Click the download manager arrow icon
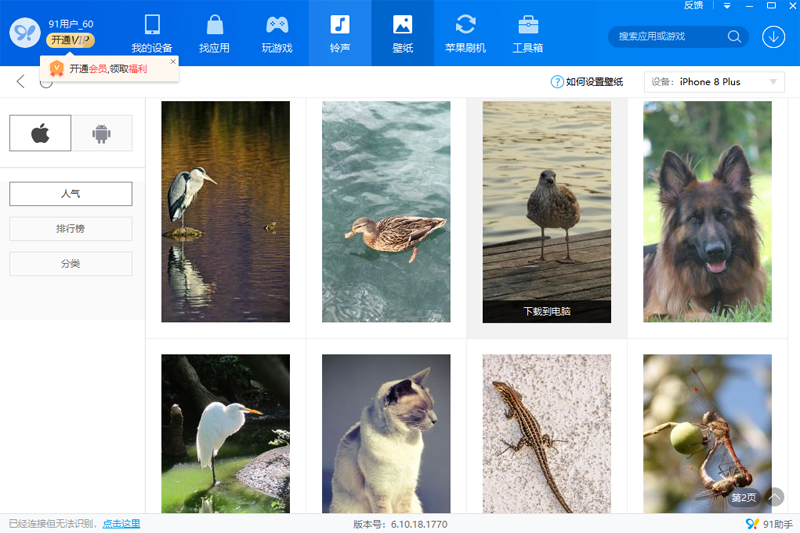This screenshot has height=533, width=800. coord(773,37)
